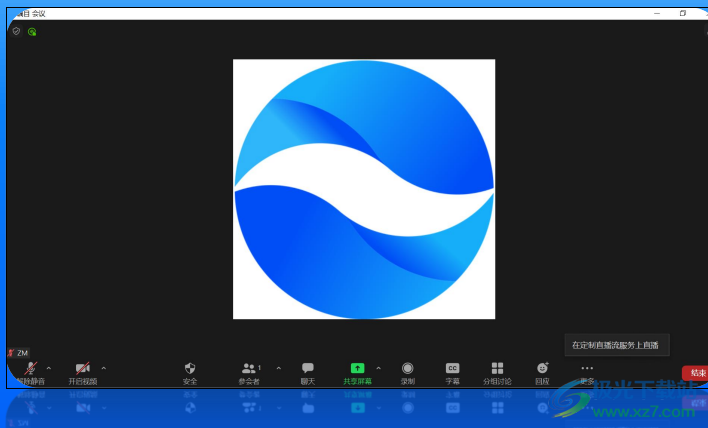The image size is (708, 428).
Task: Toggle closed captions (字幕) CC icon
Action: [x=452, y=371]
